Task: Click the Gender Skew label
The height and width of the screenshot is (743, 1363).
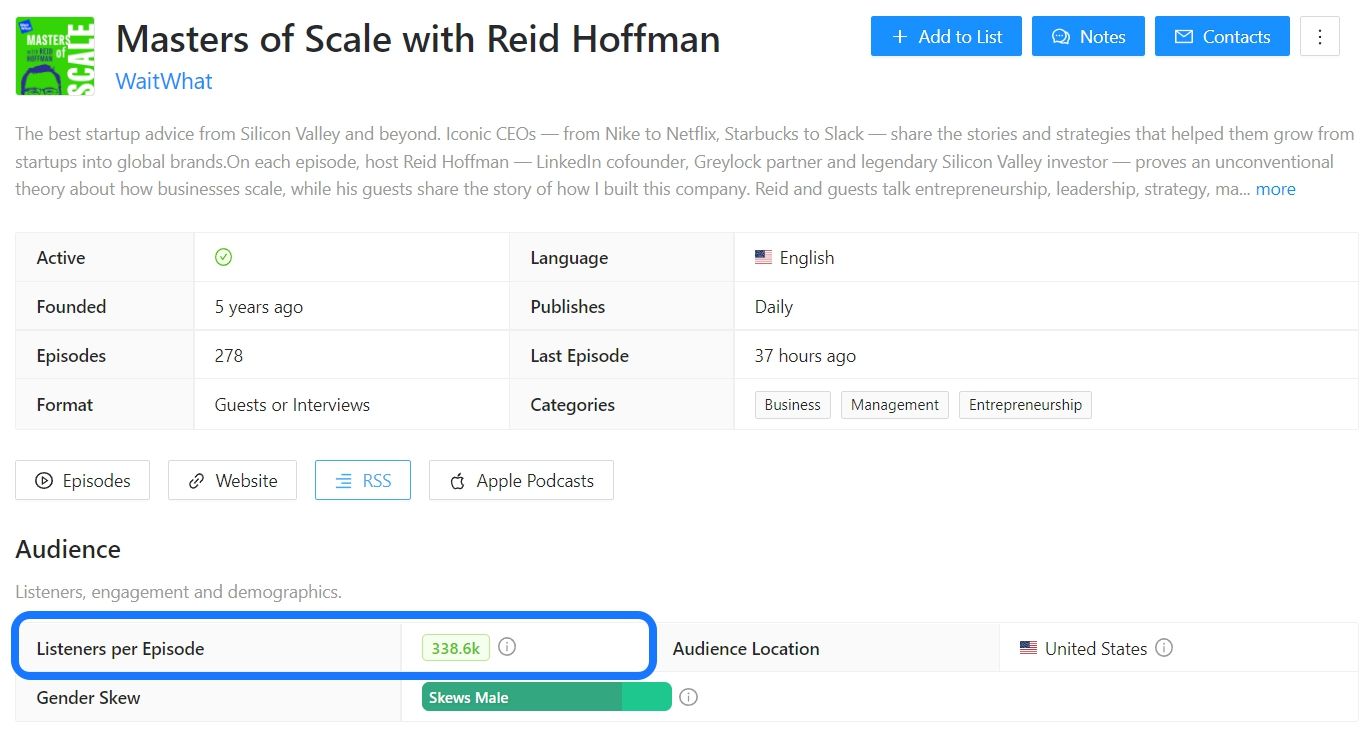Action: (x=88, y=697)
